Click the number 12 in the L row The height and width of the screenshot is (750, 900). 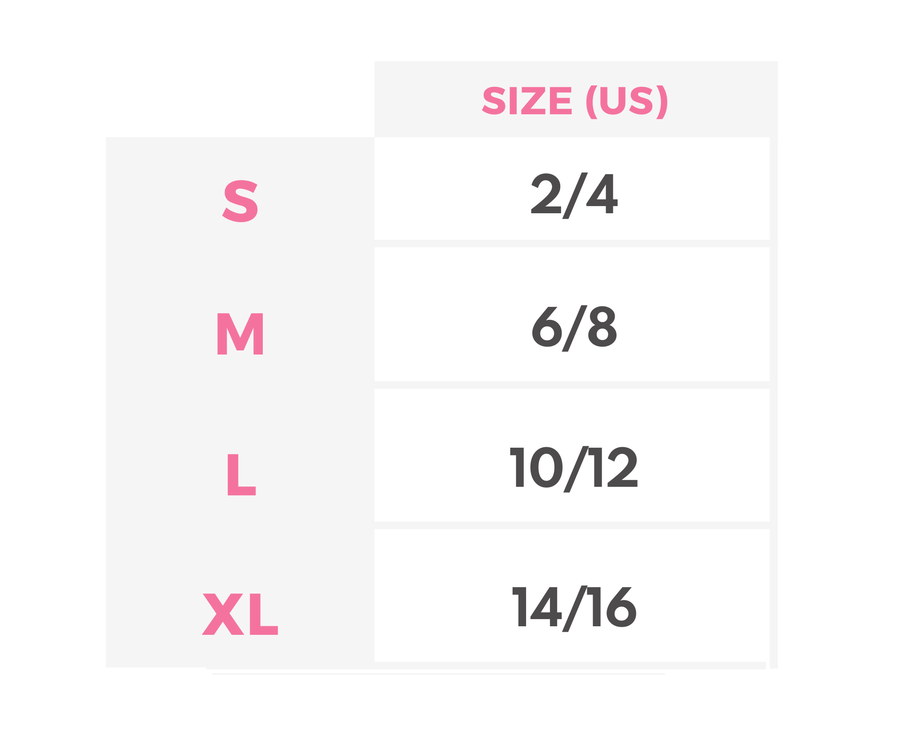611,467
